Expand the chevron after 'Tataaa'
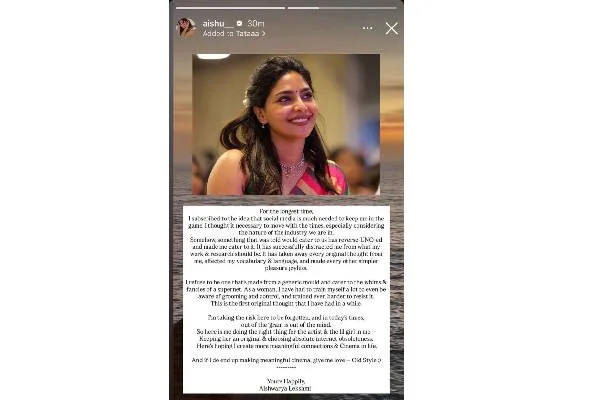This screenshot has height=400, width=600. (x=263, y=34)
